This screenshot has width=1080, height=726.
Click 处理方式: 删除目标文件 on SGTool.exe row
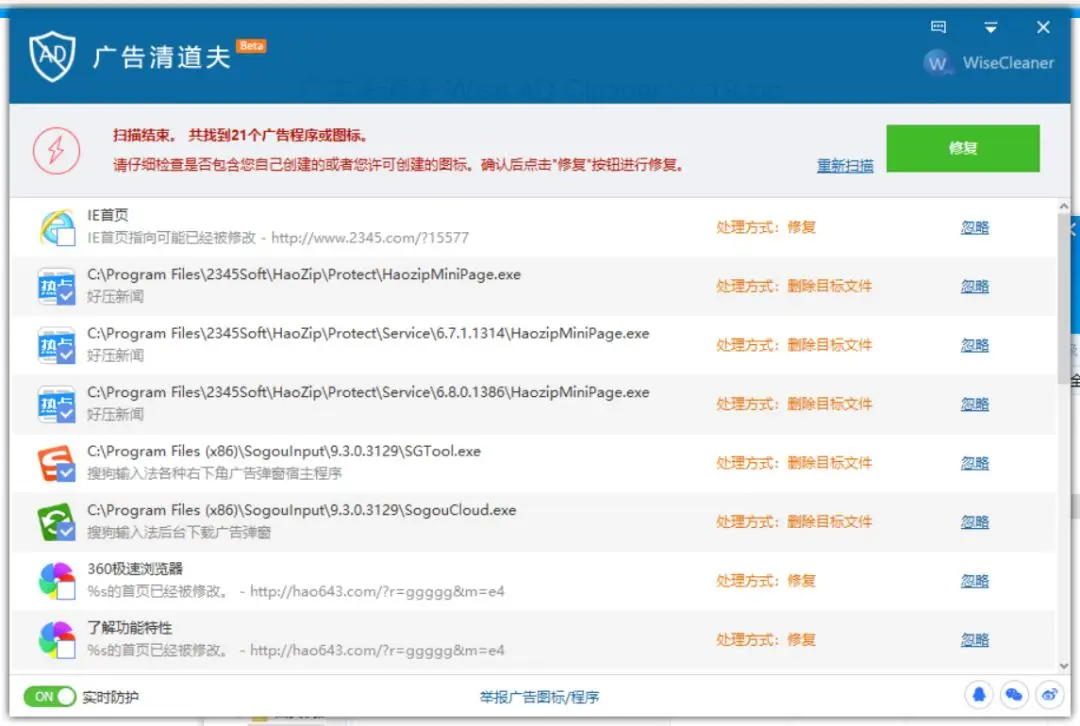(x=793, y=463)
